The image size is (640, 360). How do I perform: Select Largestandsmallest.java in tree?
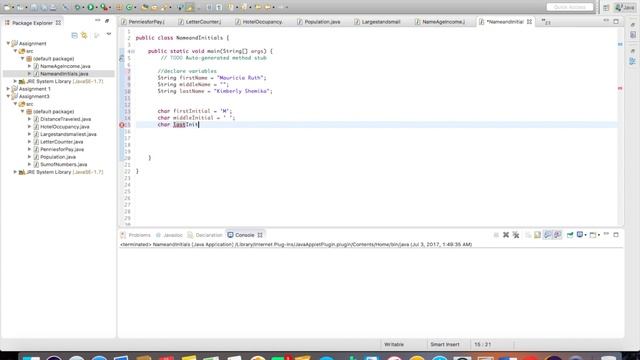pos(68,134)
